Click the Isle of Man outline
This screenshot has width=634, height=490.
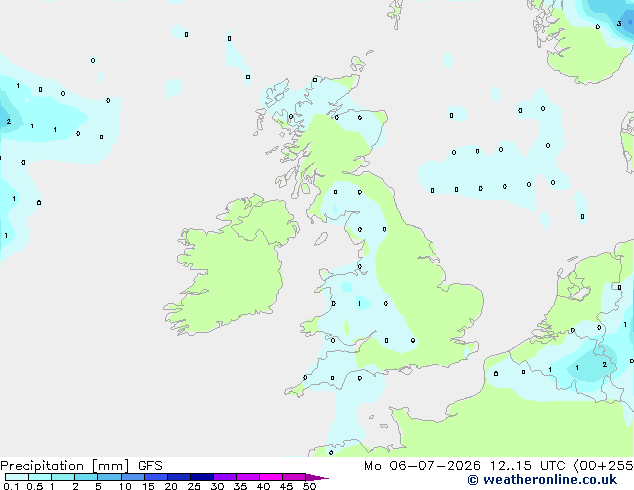321,239
